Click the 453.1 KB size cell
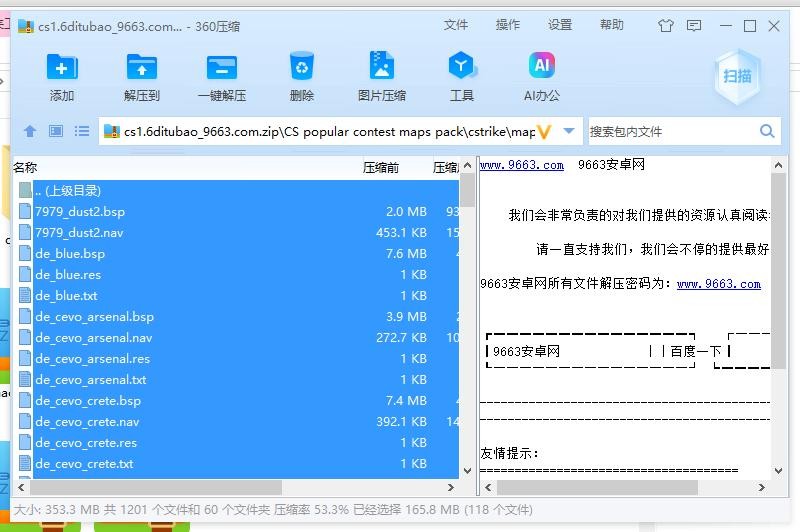800x532 pixels. click(402, 233)
